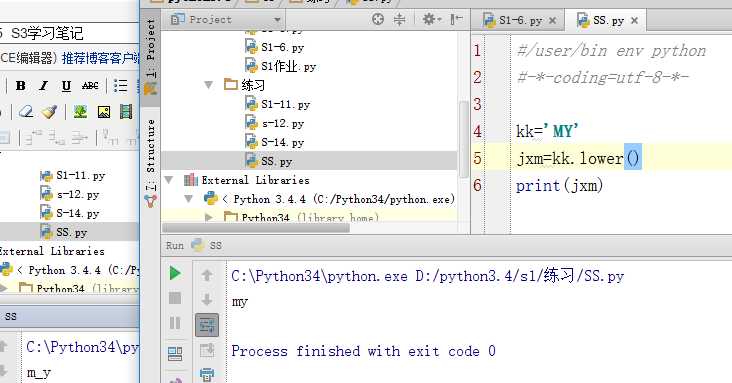Collapse the 练习 folder
732x383 pixels.
(208, 85)
